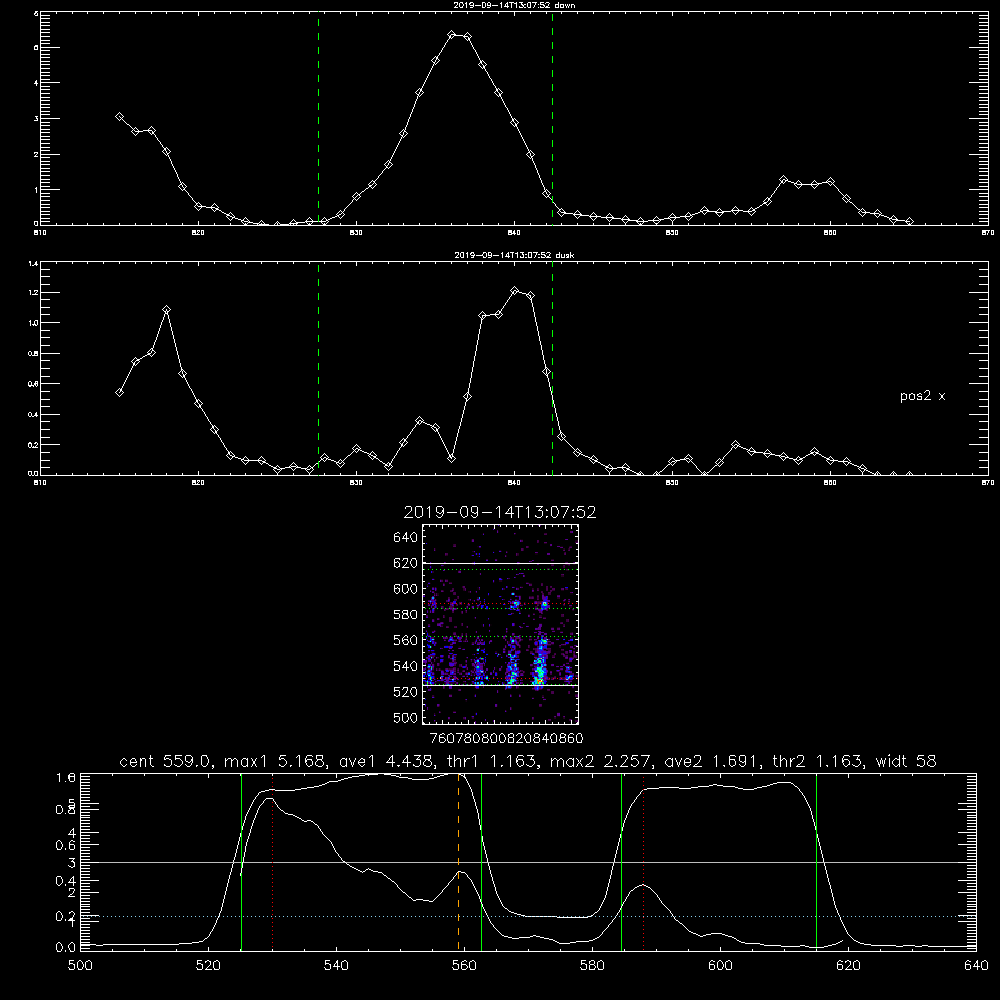Click the "widt 58" value

click(x=906, y=761)
